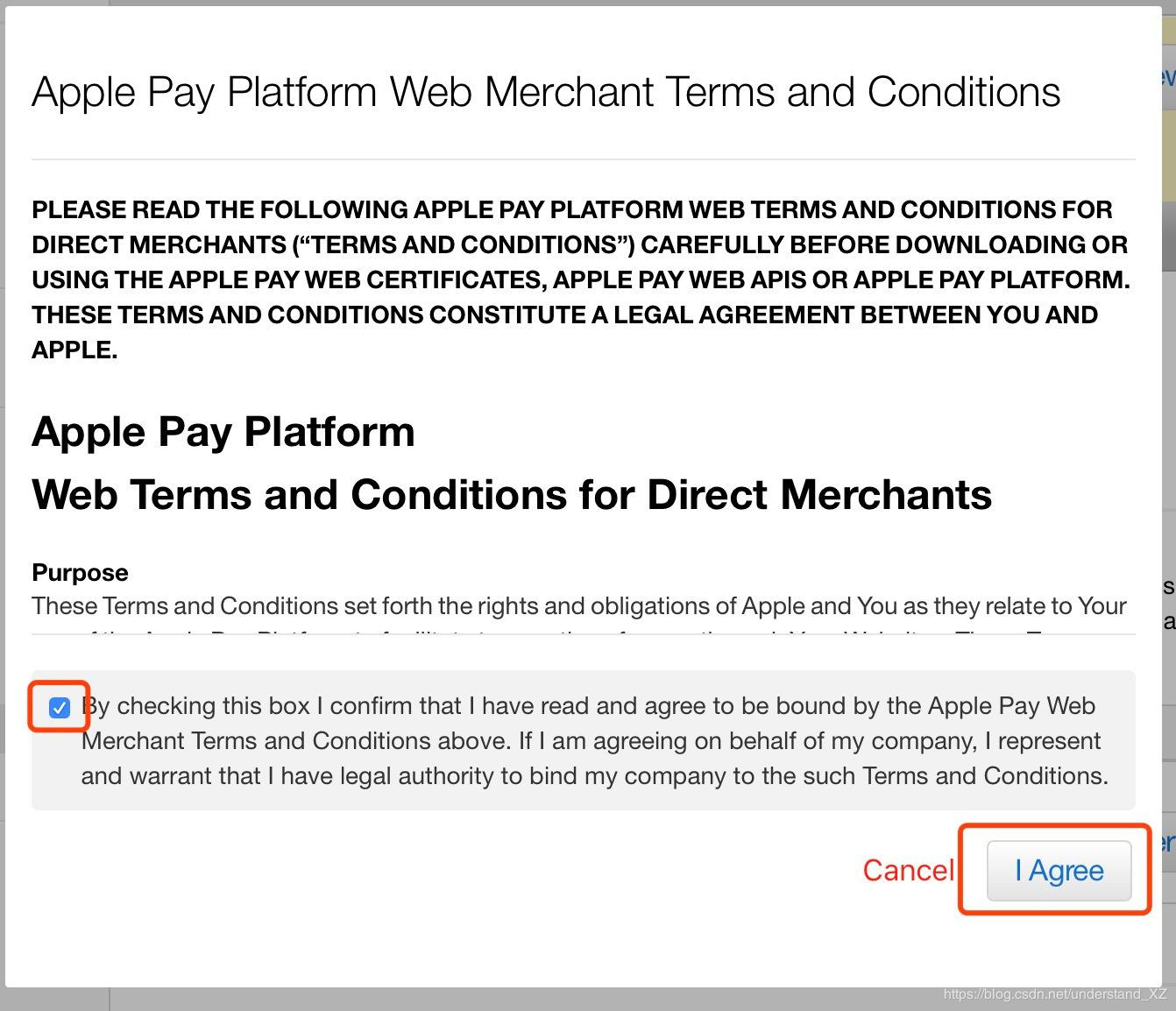Click the 'USING THE APPLE PAY WEB CERTIFICATES' line

click(x=580, y=280)
